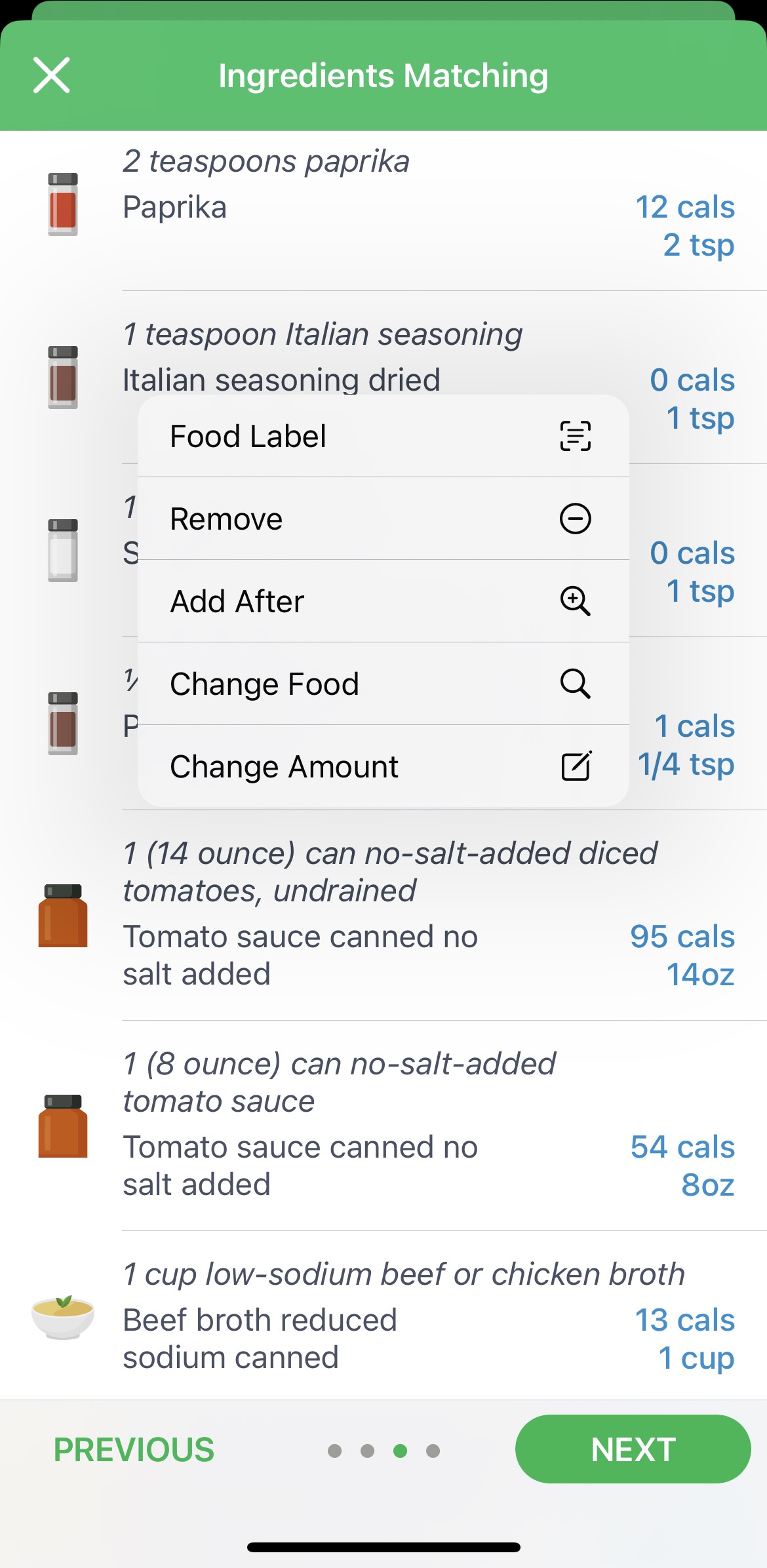This screenshot has height=1568, width=767.
Task: Tap the Change Amount edit icon
Action: click(576, 766)
